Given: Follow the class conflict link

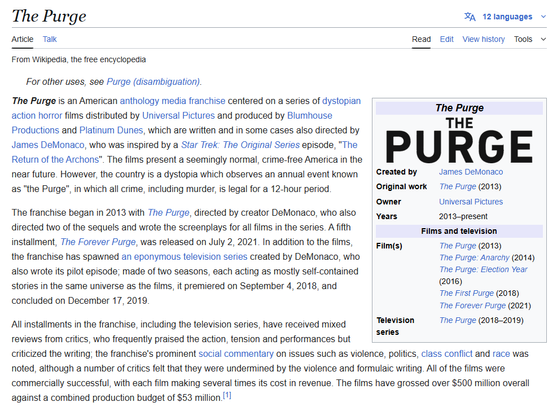Looking at the screenshot, I should click(x=447, y=354).
